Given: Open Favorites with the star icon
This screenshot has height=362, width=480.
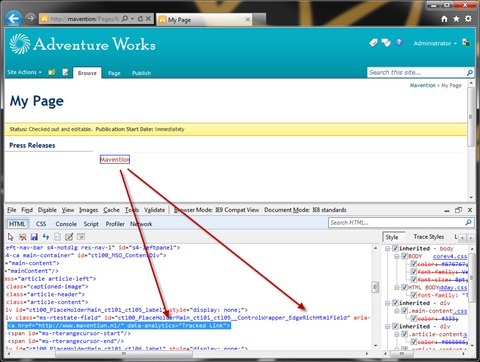Looking at the screenshot, I should click(x=456, y=19).
